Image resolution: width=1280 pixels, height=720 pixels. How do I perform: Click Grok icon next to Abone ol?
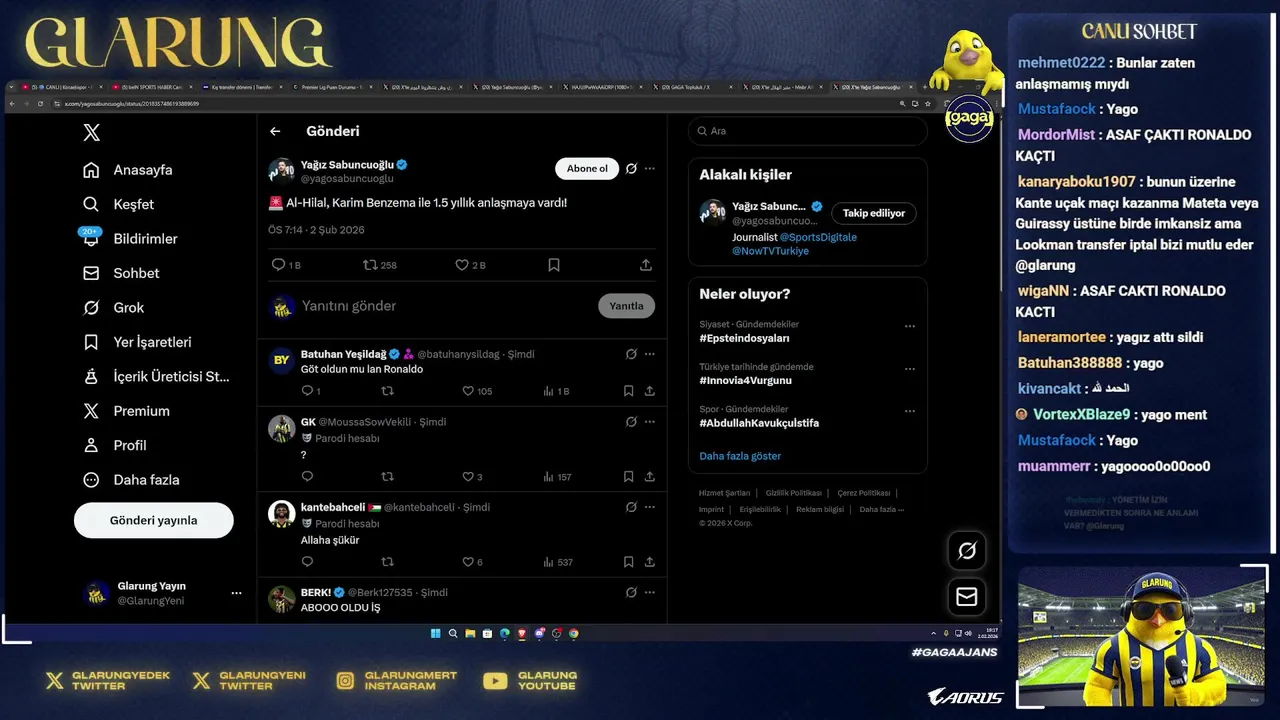pyautogui.click(x=631, y=168)
